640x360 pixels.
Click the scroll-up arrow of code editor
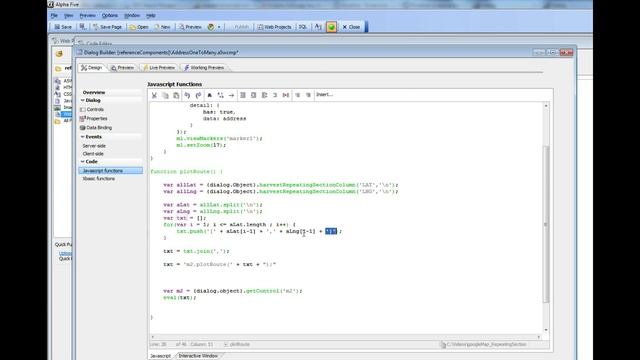tap(546, 106)
